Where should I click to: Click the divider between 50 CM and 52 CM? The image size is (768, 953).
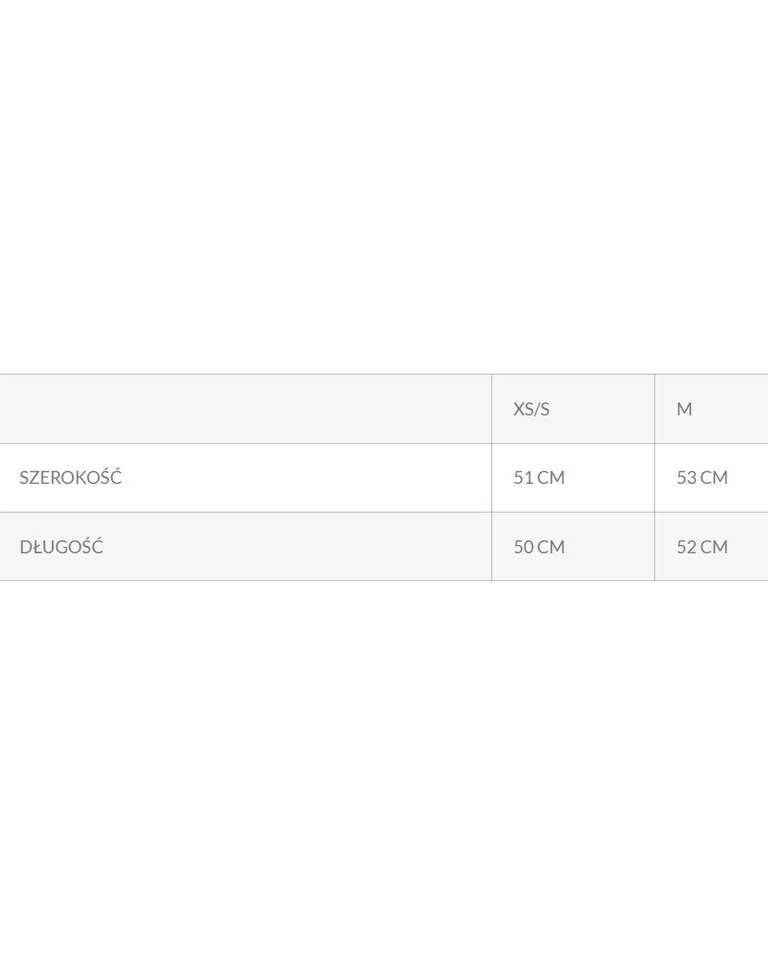click(x=655, y=547)
